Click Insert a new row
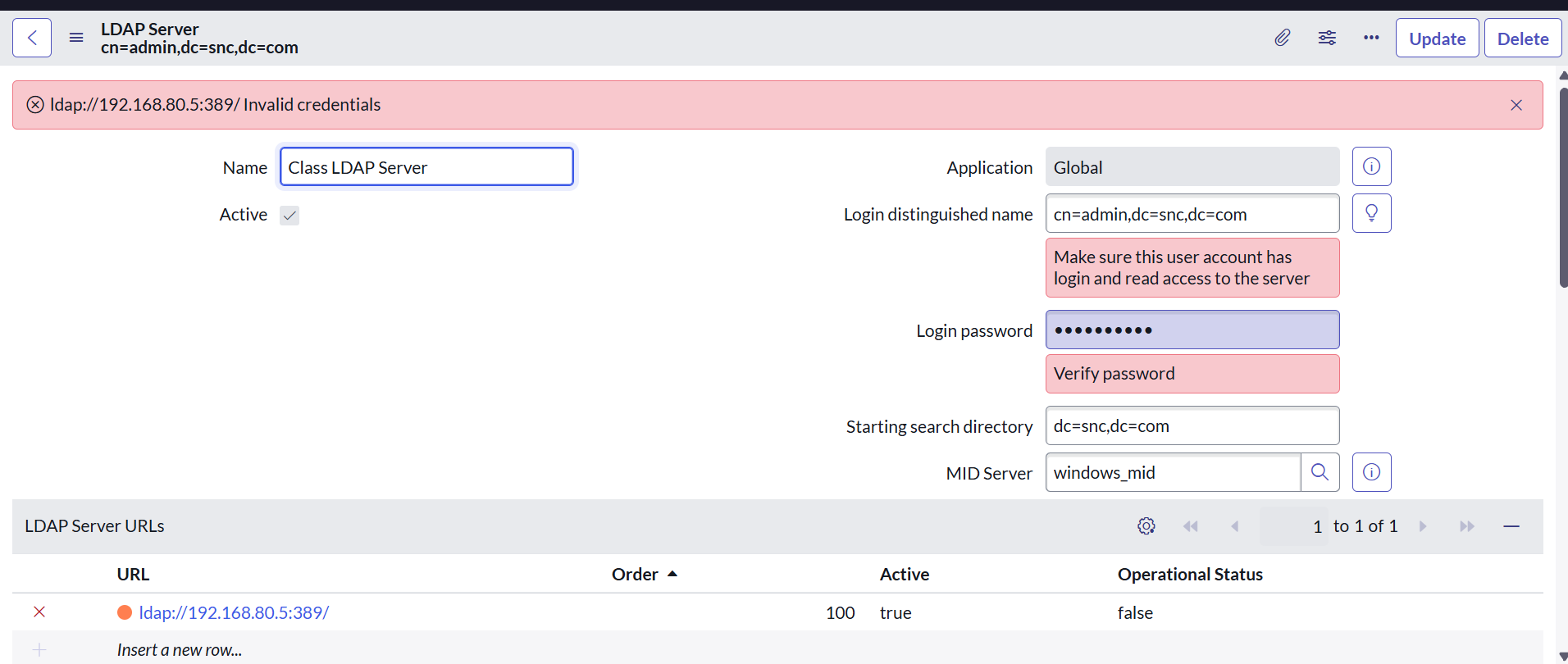Screen dimensions: 1568x664 click(180, 650)
